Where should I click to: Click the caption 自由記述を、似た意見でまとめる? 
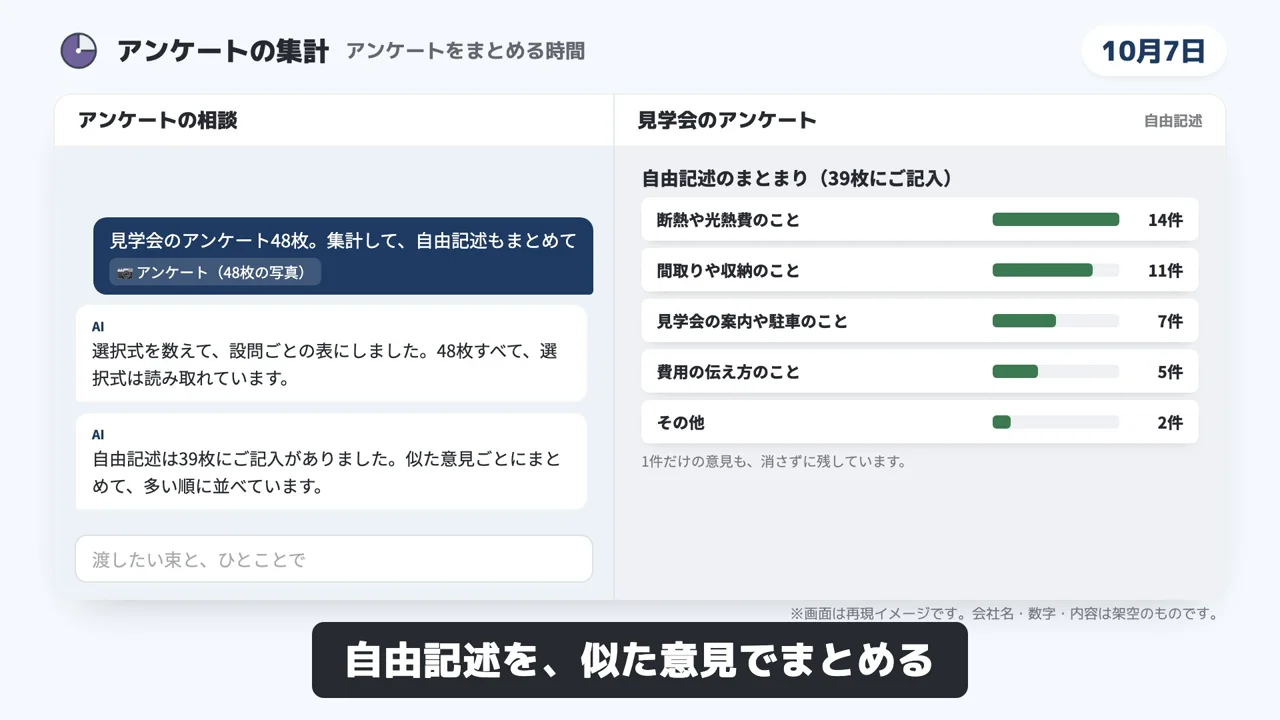(640, 660)
